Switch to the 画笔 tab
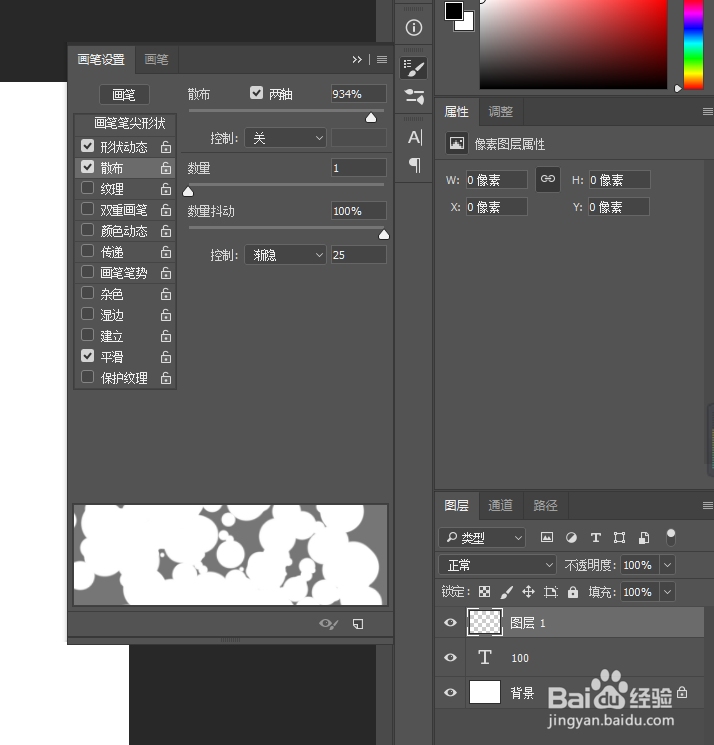Image resolution: width=714 pixels, height=745 pixels. tap(156, 59)
